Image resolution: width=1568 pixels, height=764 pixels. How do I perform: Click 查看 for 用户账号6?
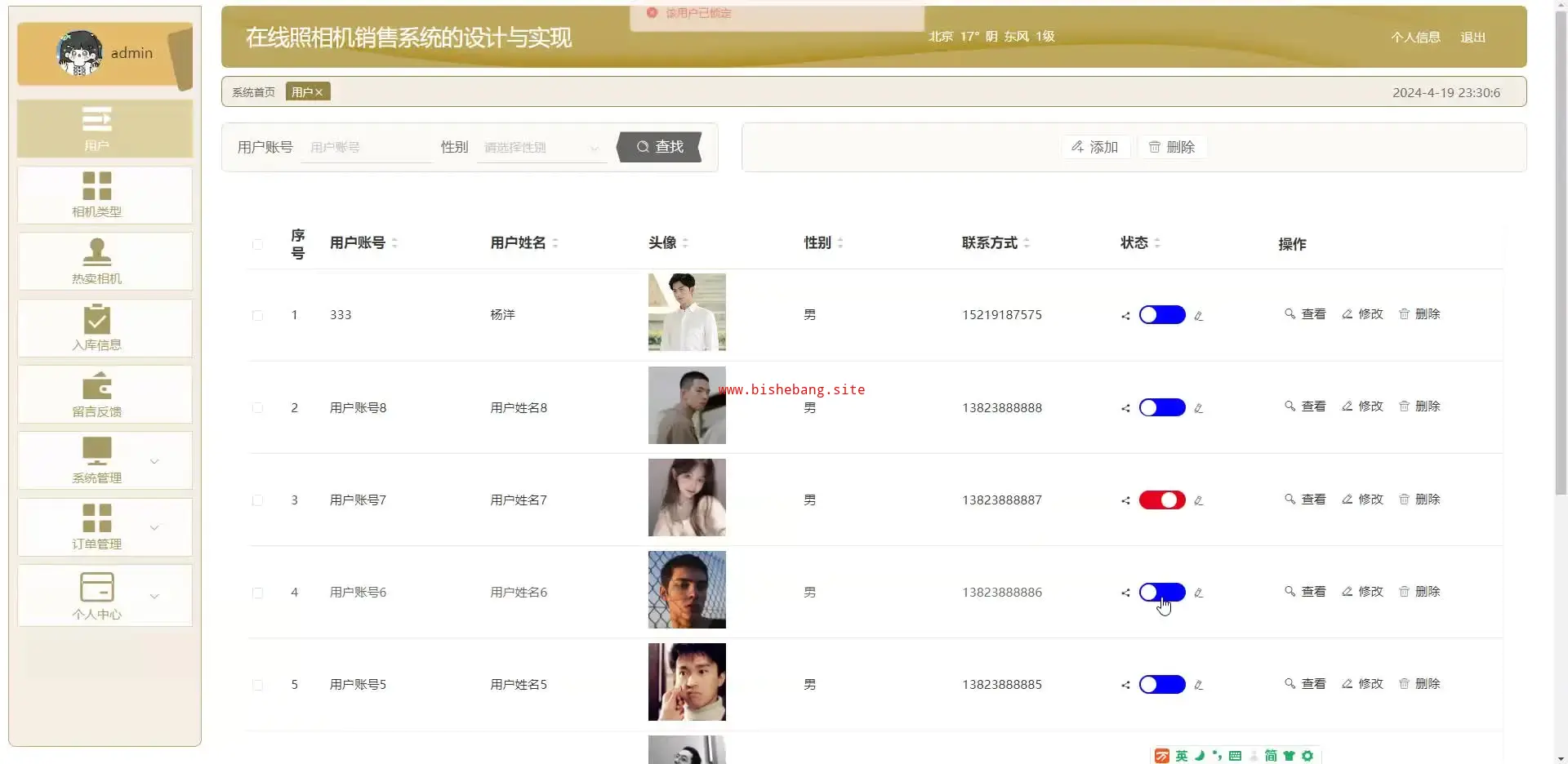point(1305,592)
